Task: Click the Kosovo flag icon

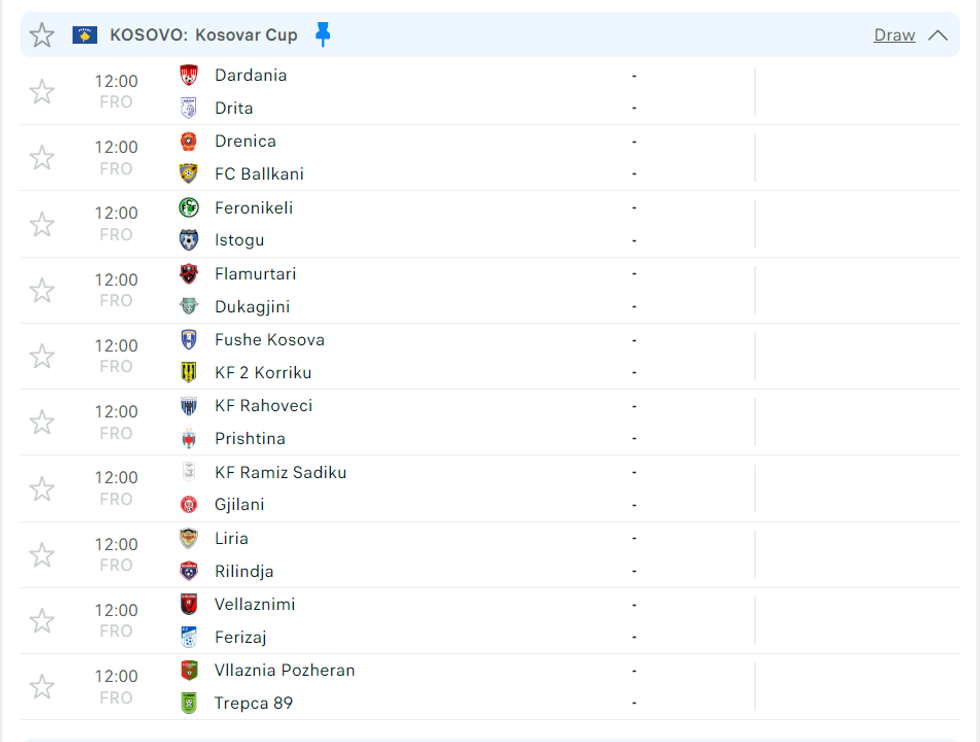Action: (85, 35)
